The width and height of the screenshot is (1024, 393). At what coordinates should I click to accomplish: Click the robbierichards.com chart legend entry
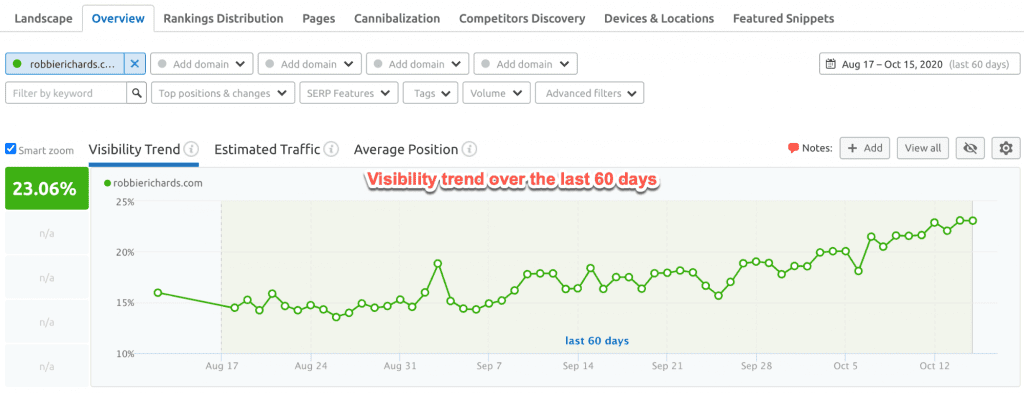pyautogui.click(x=153, y=183)
